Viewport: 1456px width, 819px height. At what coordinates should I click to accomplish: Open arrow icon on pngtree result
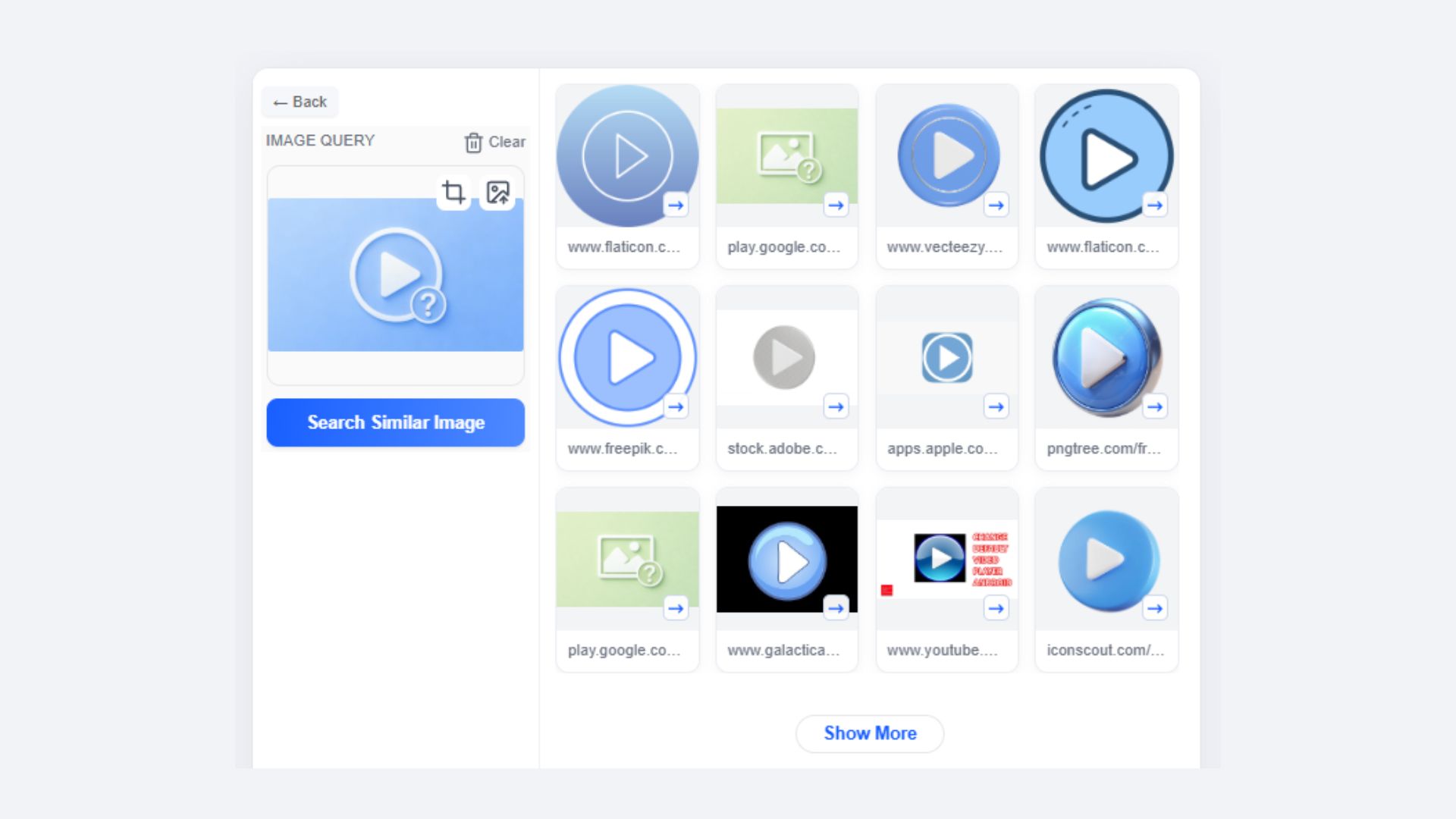click(1155, 406)
